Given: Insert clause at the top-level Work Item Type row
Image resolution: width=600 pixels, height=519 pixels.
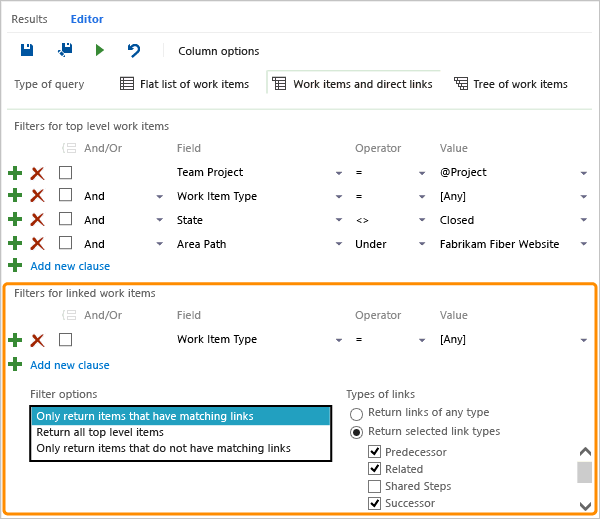Looking at the screenshot, I should coord(15,195).
